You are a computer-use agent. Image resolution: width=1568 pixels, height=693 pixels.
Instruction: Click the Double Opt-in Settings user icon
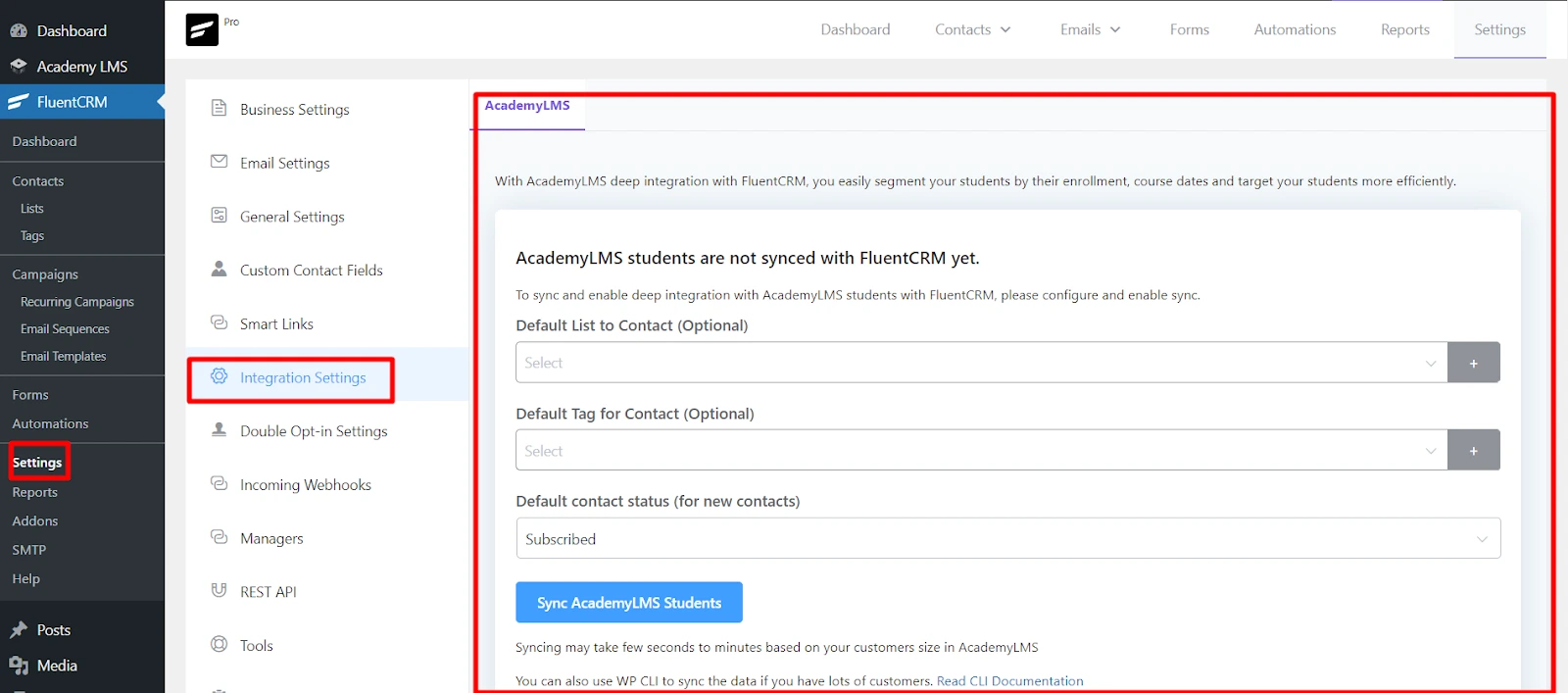(x=220, y=429)
